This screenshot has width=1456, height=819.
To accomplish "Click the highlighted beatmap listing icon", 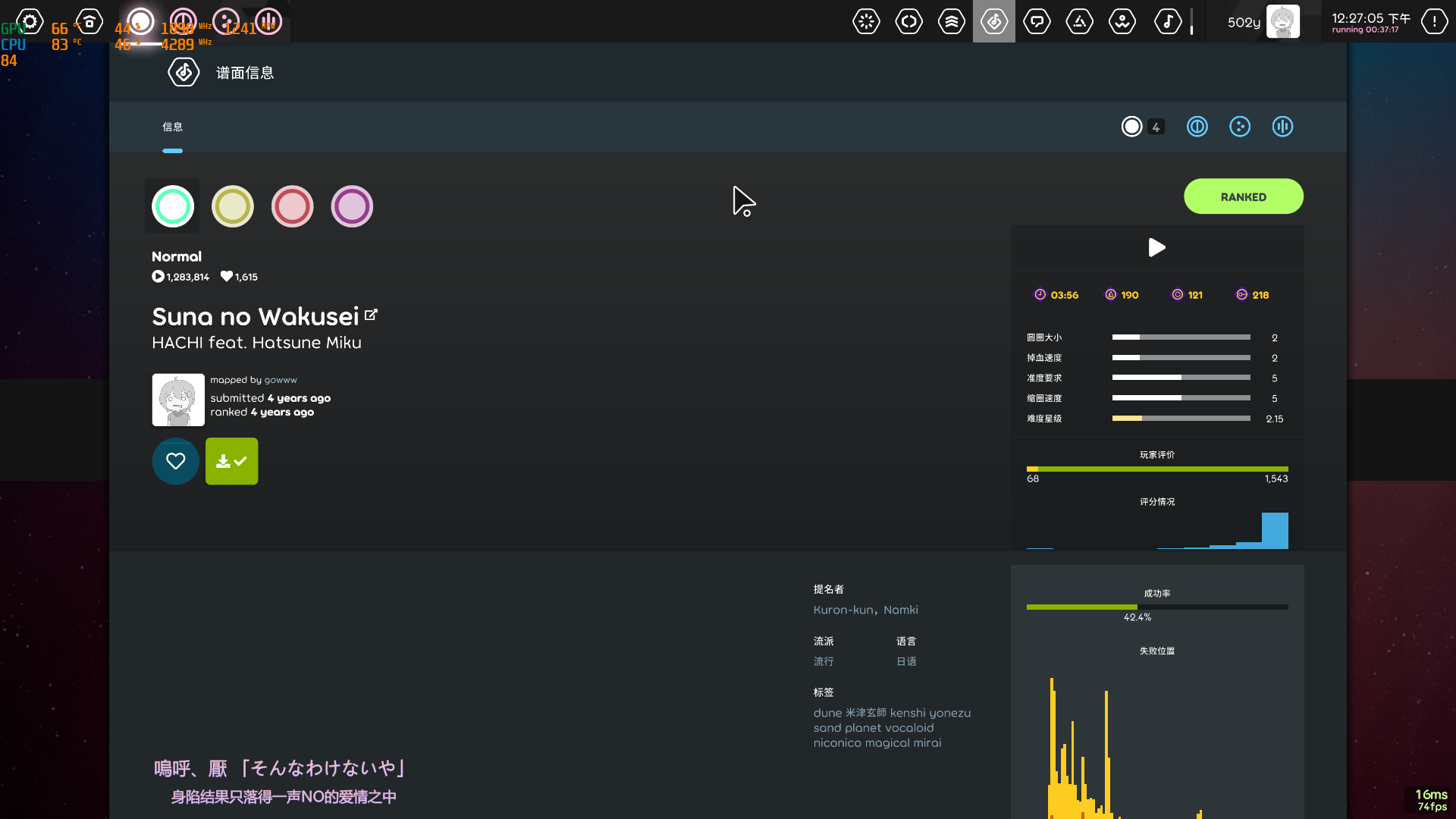I will [994, 21].
